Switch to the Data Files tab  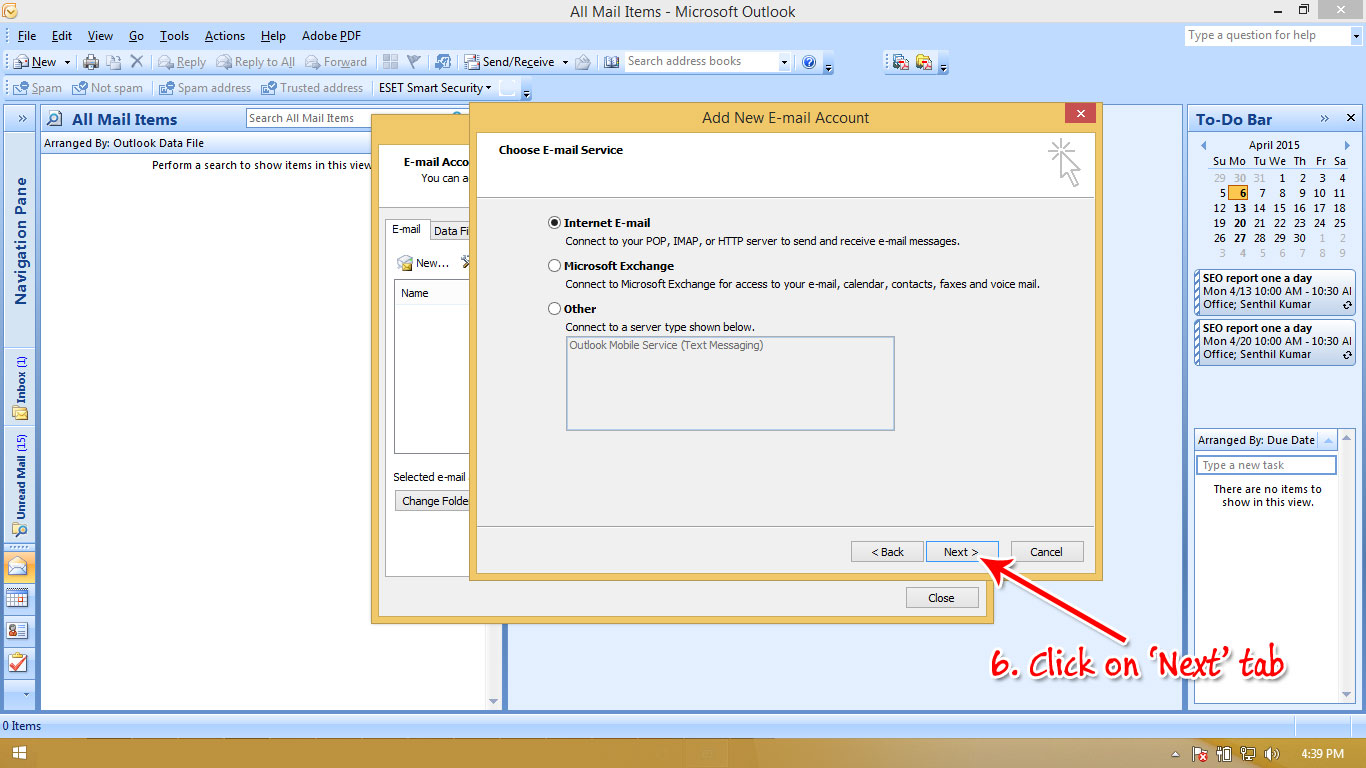coord(450,230)
